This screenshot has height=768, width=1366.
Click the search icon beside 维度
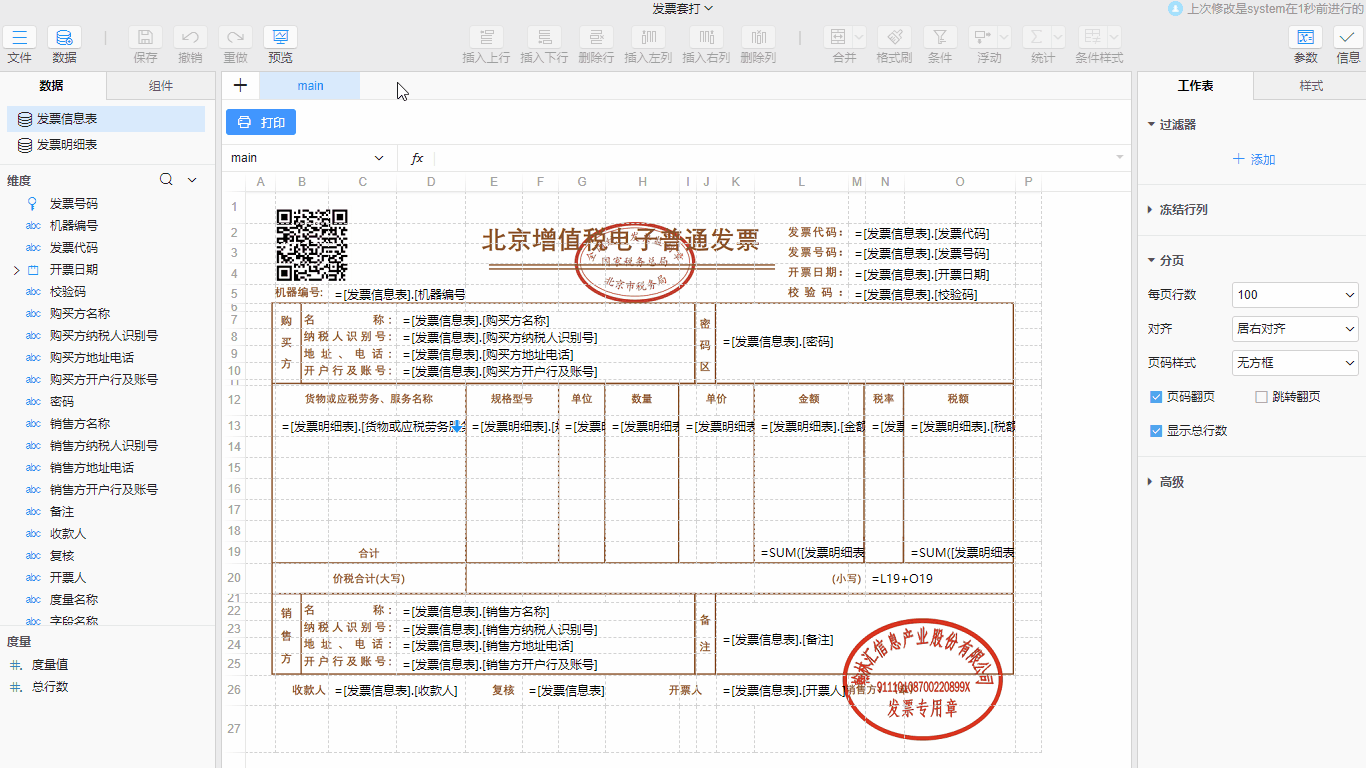coord(167,180)
